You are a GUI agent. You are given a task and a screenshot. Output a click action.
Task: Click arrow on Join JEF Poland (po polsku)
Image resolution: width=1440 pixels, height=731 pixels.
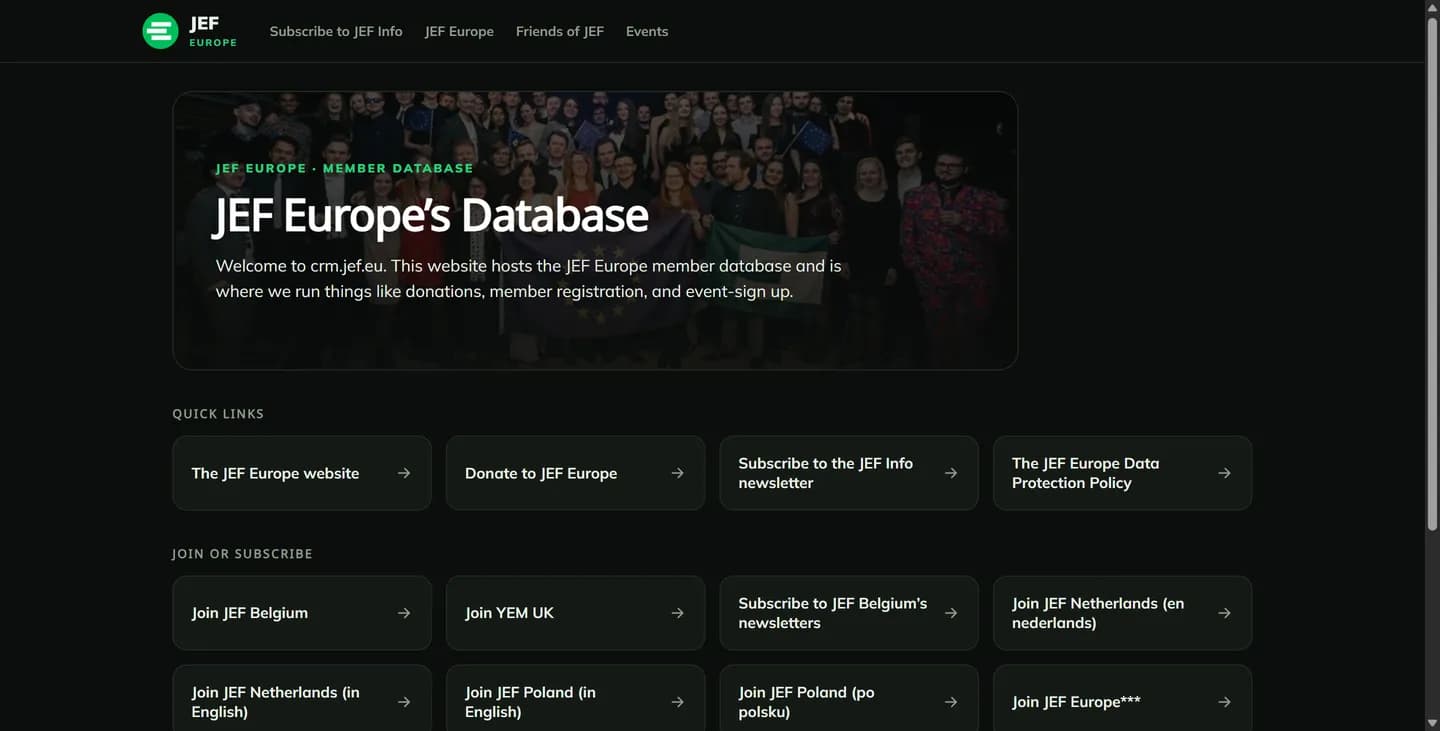coord(951,702)
